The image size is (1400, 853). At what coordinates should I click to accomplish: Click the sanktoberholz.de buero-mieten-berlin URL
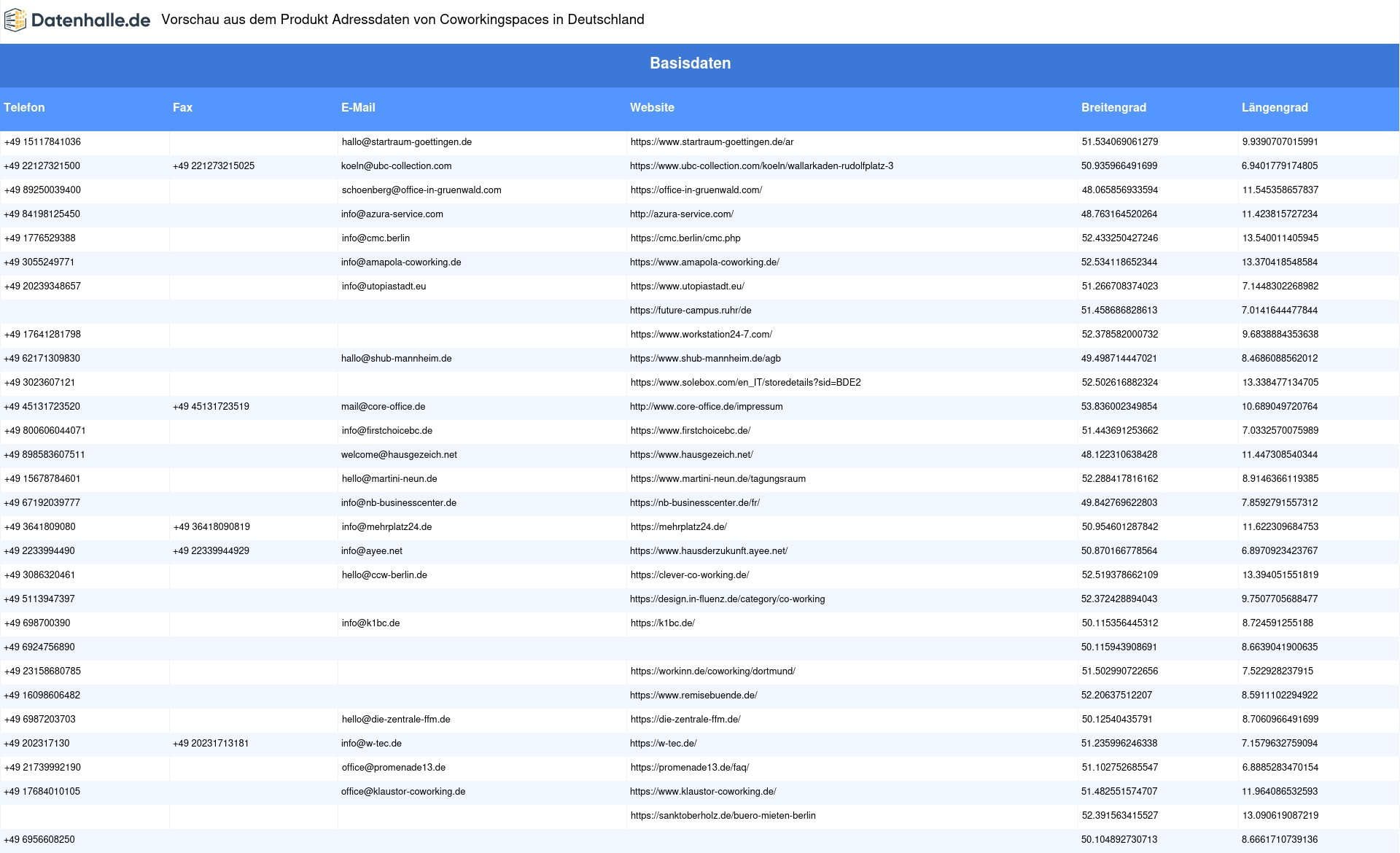pos(723,816)
